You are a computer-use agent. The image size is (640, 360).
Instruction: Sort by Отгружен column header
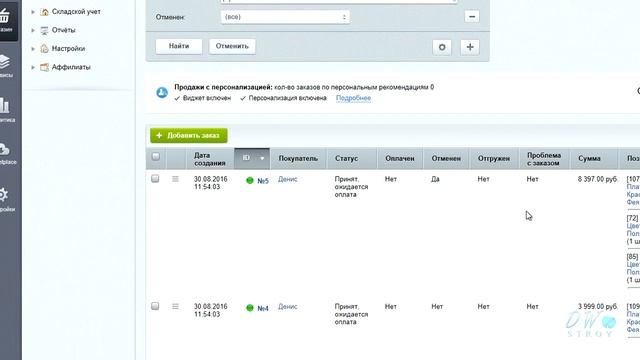click(x=494, y=158)
